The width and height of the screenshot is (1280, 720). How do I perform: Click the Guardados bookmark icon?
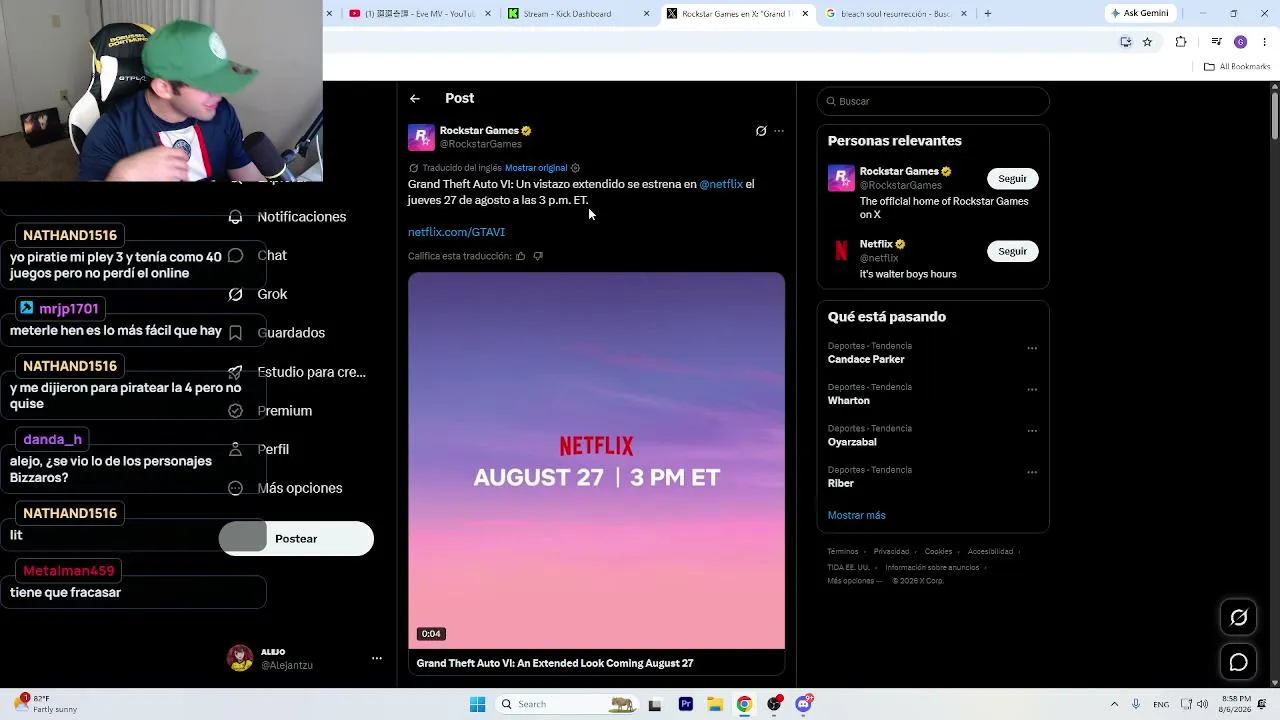235,333
